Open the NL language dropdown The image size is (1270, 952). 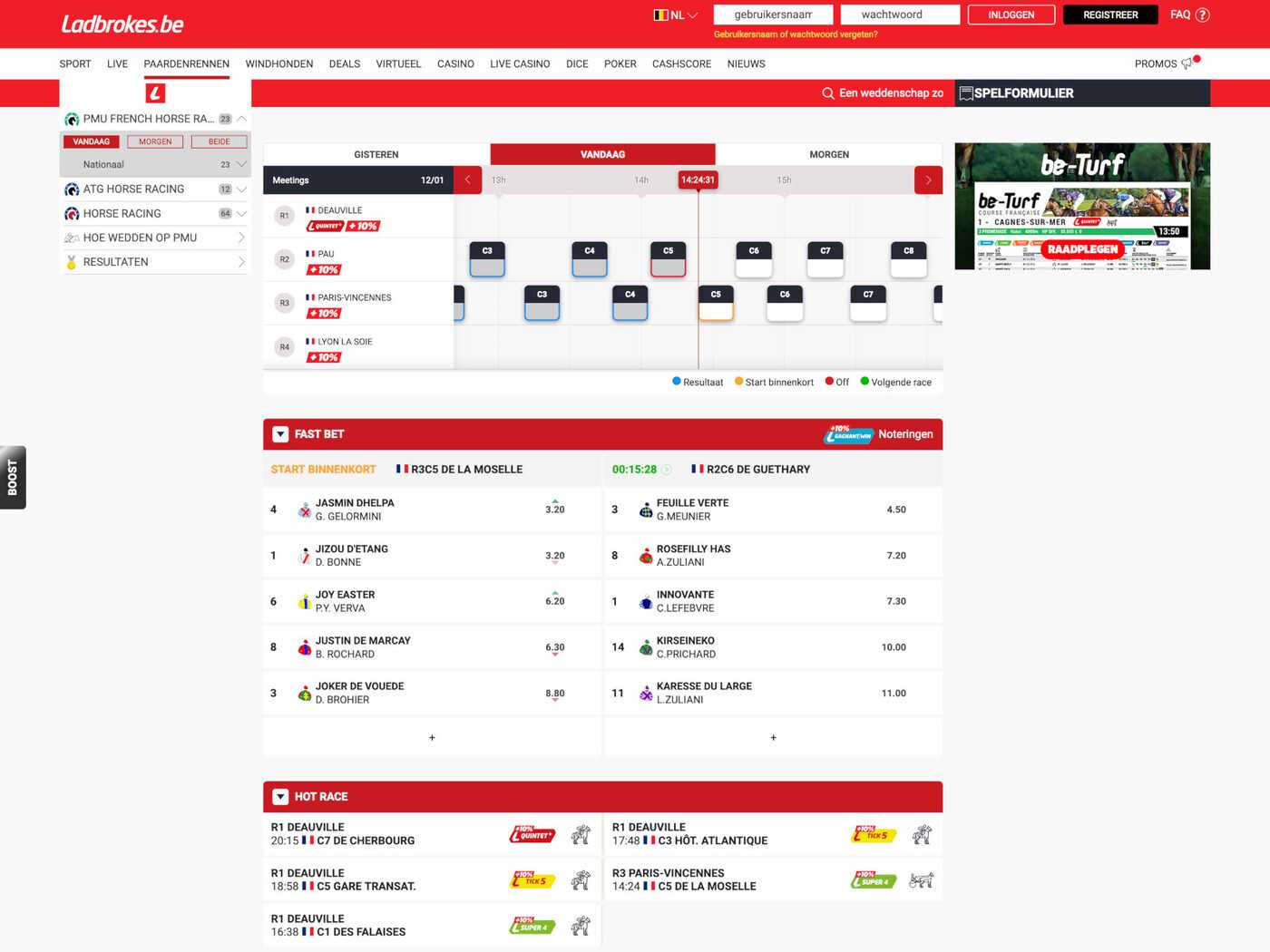pyautogui.click(x=676, y=15)
